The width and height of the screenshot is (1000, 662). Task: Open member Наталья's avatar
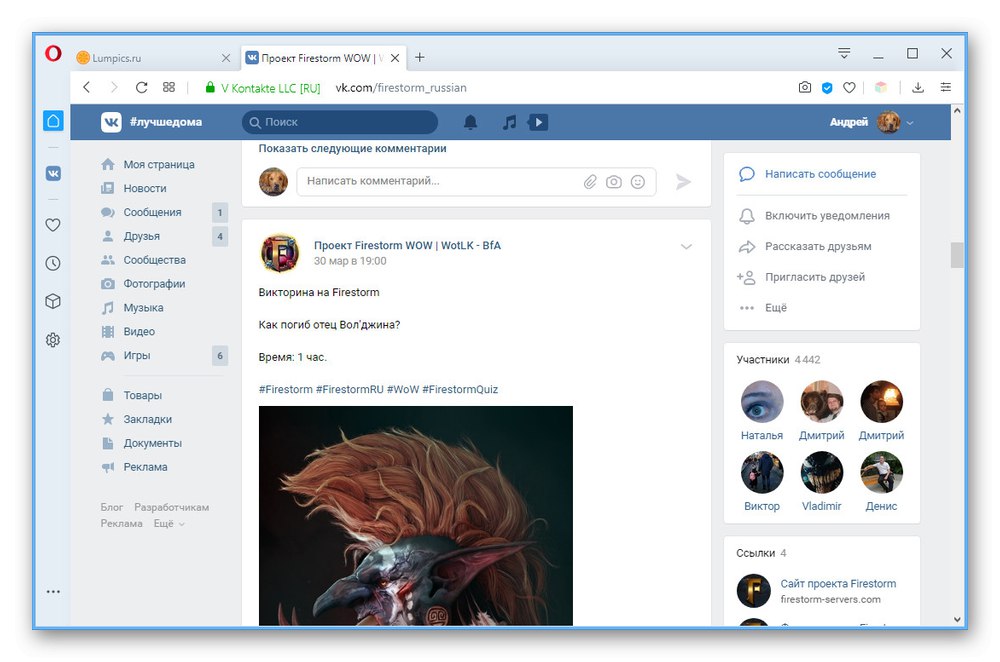[x=761, y=402]
